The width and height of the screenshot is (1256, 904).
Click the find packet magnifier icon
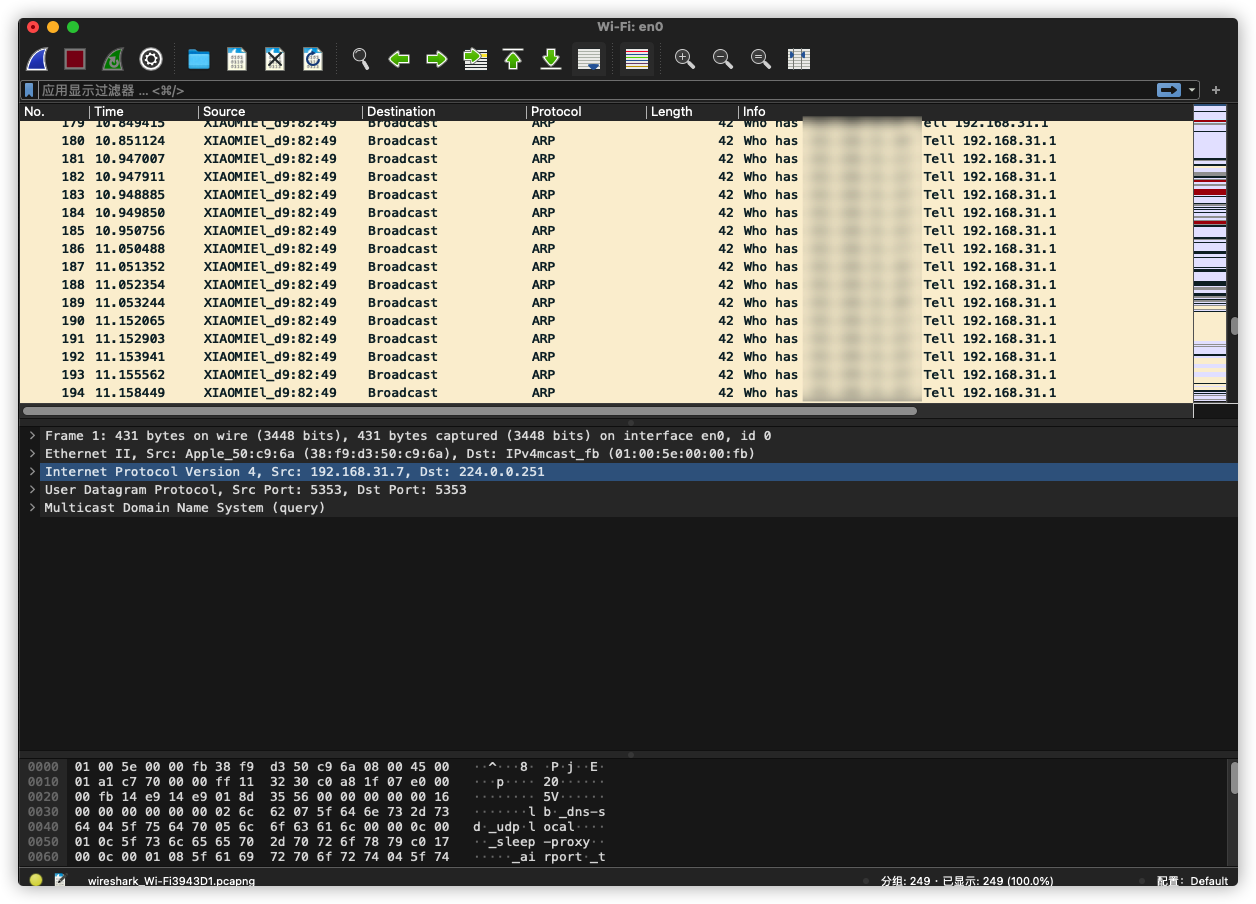[x=361, y=59]
